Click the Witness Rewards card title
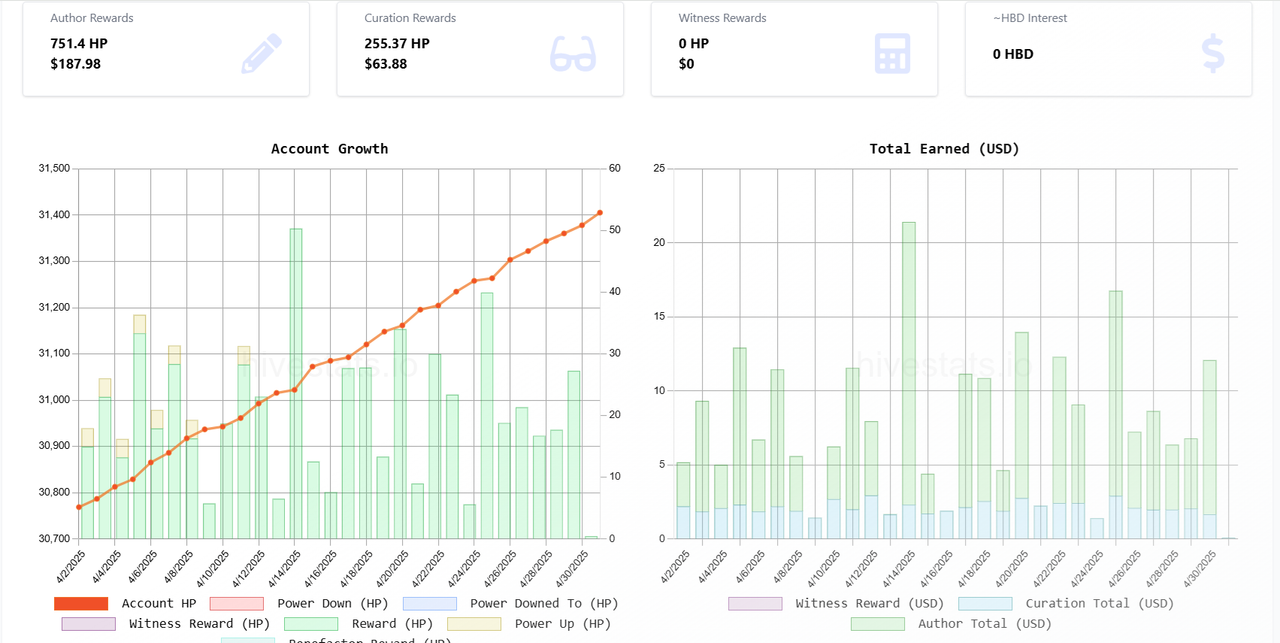 click(x=723, y=18)
